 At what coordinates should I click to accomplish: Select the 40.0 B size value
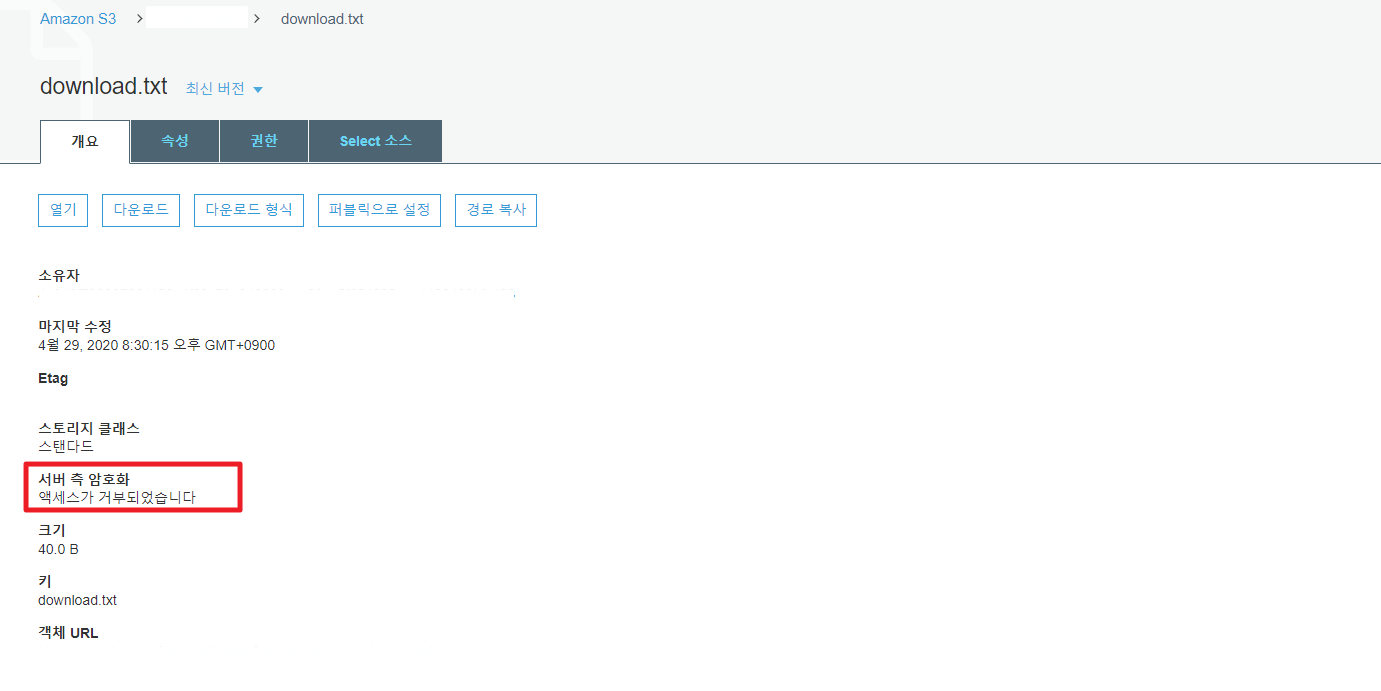click(58, 549)
